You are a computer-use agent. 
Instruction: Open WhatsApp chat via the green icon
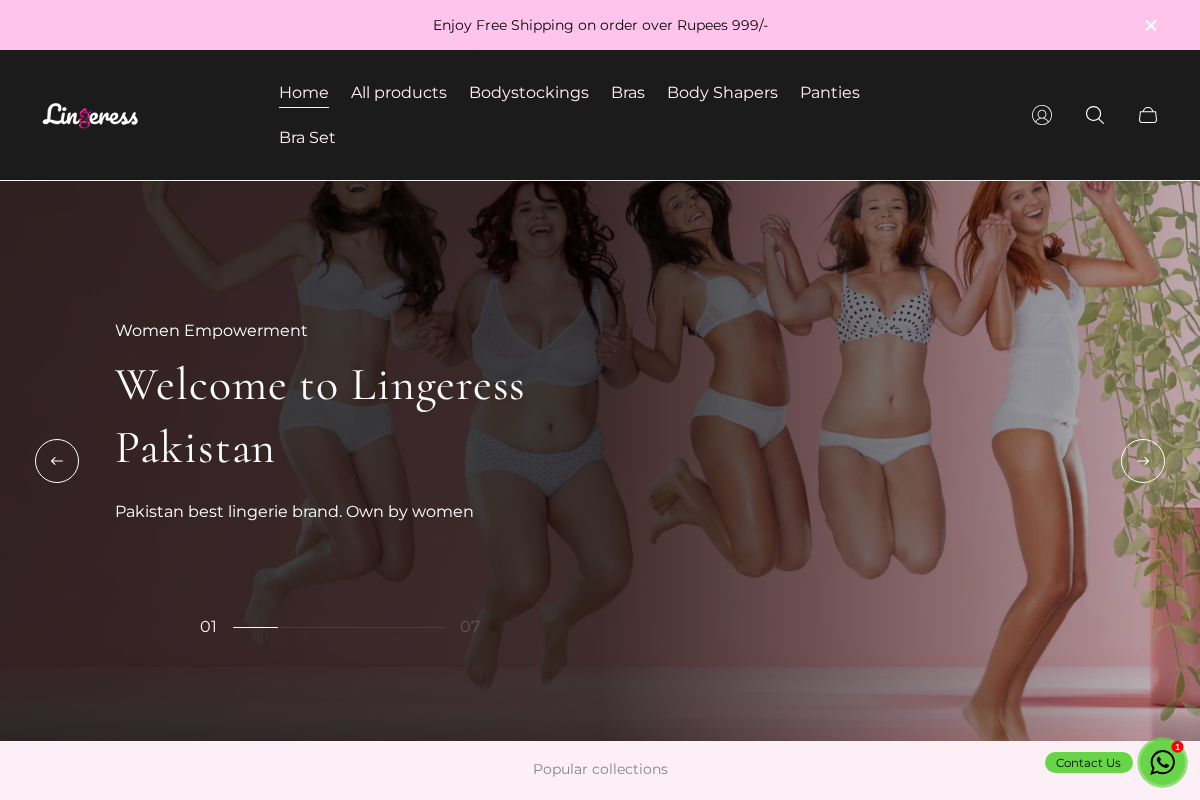[1162, 763]
